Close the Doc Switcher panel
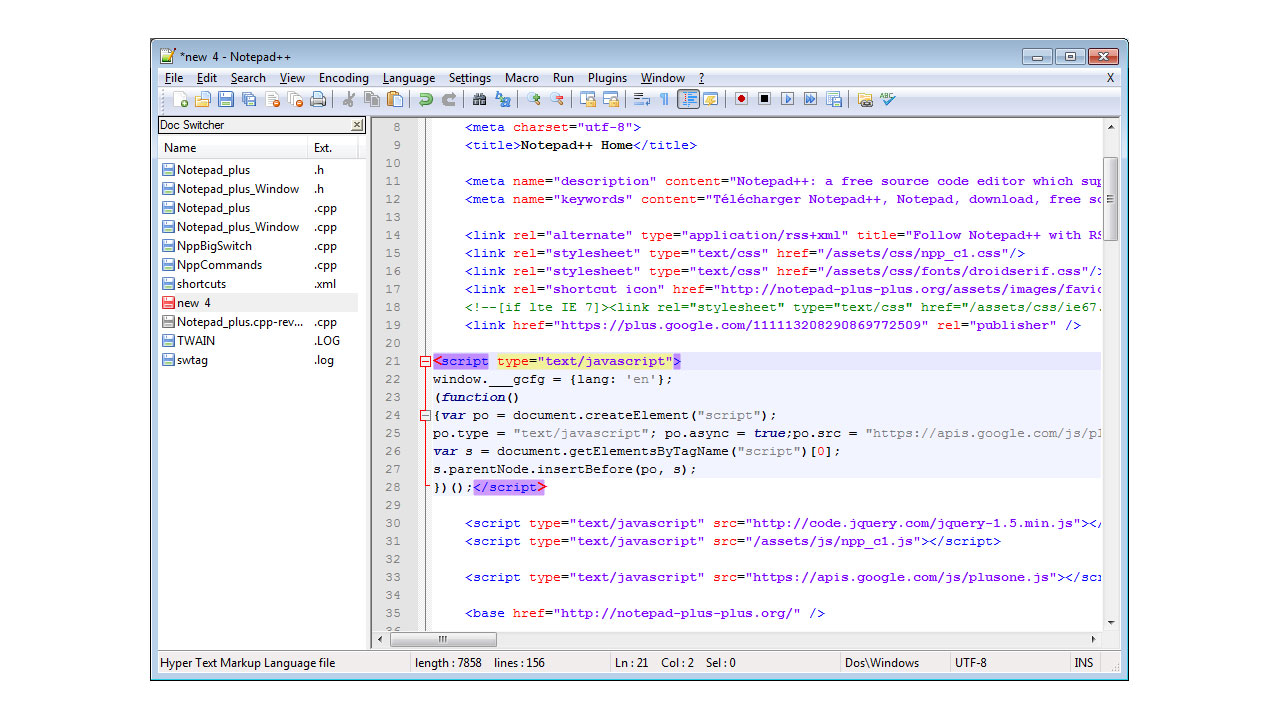Screen dimensions: 1280x720 (x=358, y=125)
